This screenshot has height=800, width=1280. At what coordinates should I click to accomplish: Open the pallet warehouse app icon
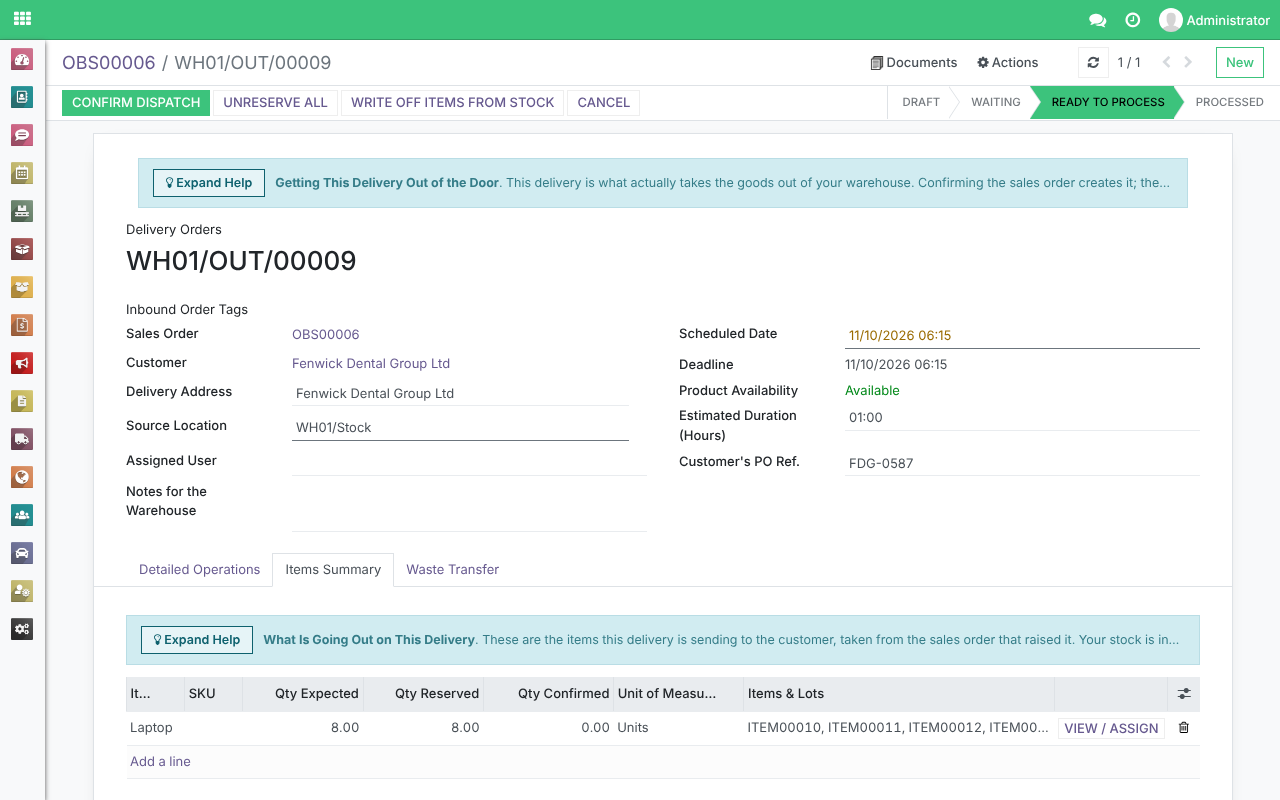pos(22,211)
